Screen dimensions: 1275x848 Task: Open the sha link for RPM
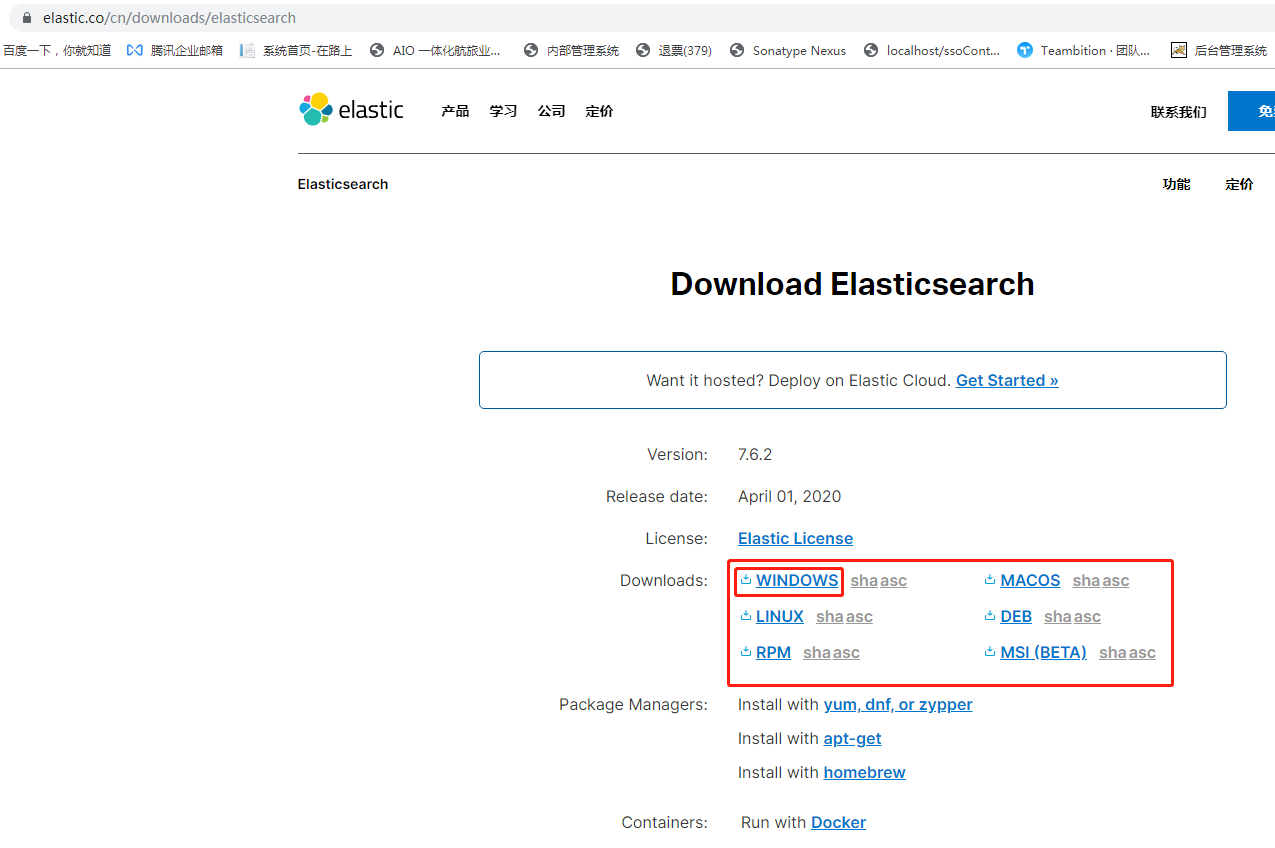(817, 652)
